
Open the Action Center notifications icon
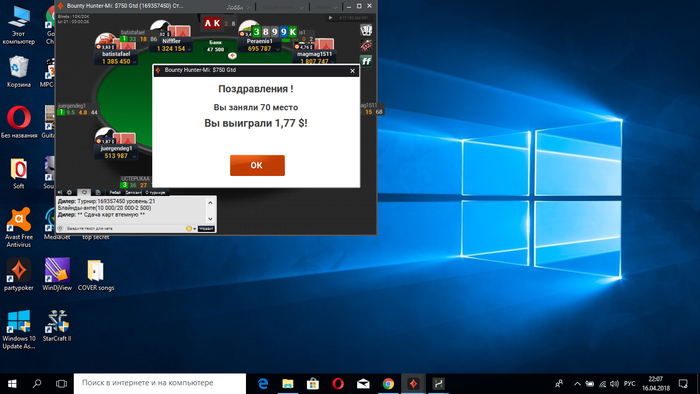[683, 384]
